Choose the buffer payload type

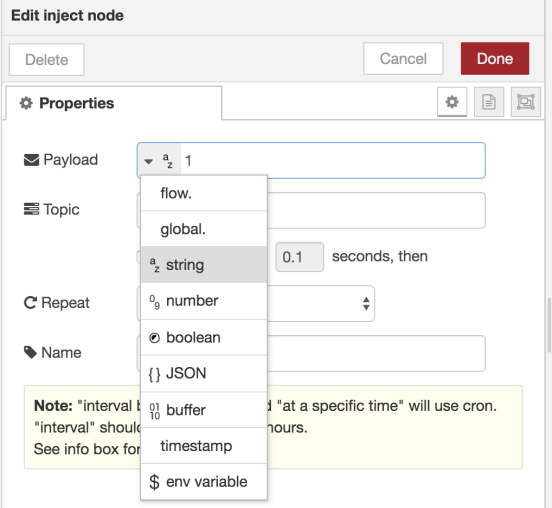(204, 410)
